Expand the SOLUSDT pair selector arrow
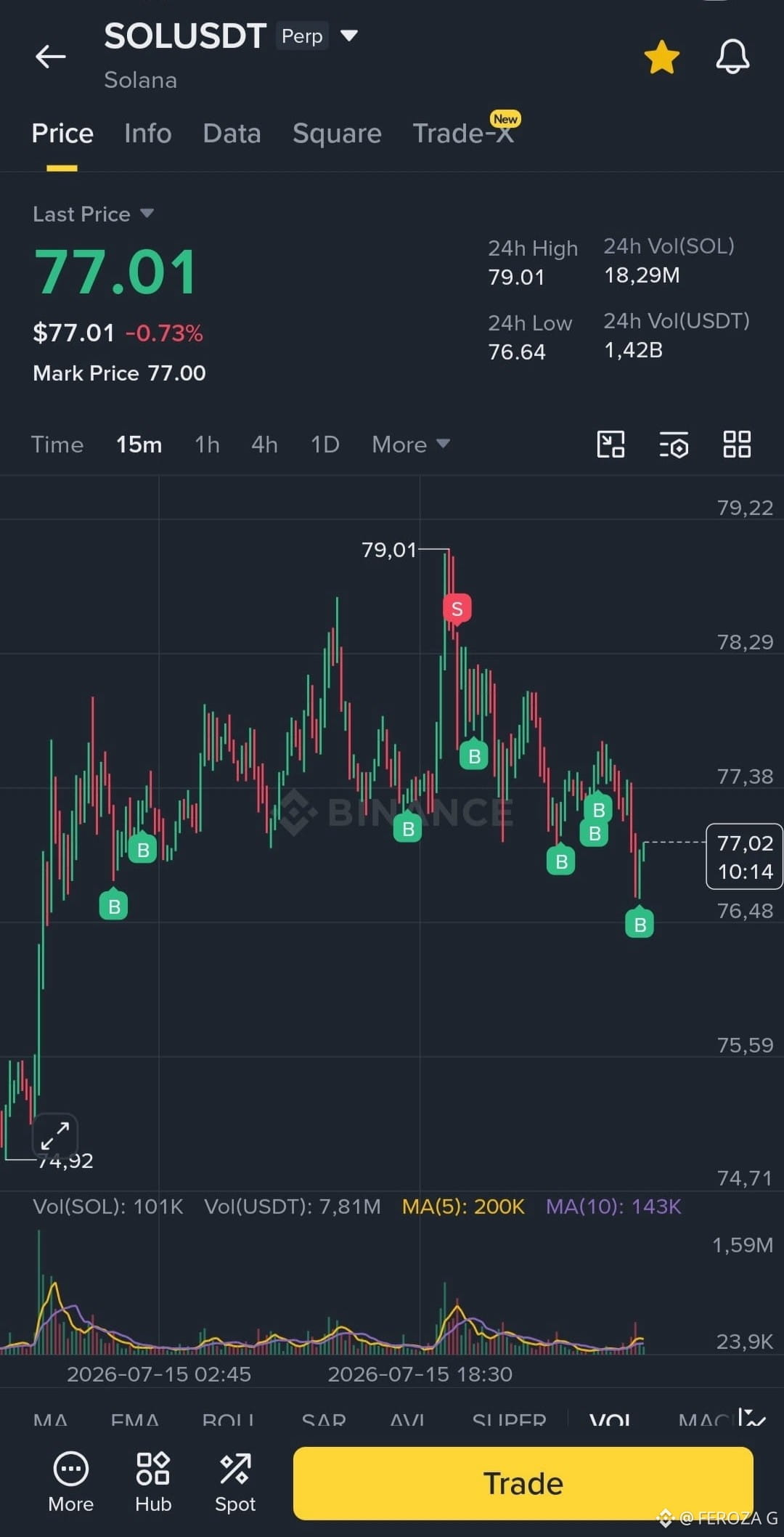Screen dimensions: 784x1537 [x=349, y=36]
